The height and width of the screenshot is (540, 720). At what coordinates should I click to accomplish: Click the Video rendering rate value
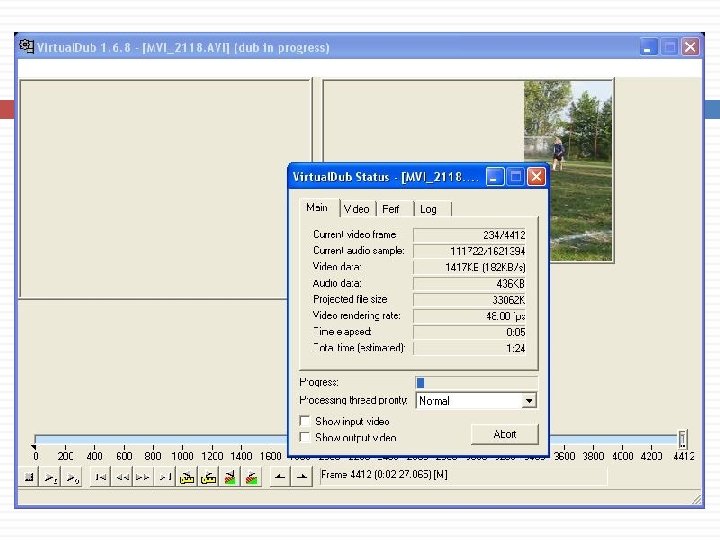(469, 316)
